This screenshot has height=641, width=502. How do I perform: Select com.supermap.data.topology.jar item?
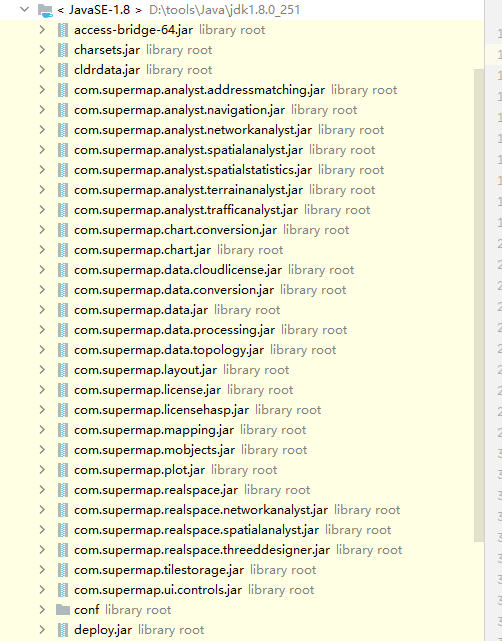pos(169,350)
